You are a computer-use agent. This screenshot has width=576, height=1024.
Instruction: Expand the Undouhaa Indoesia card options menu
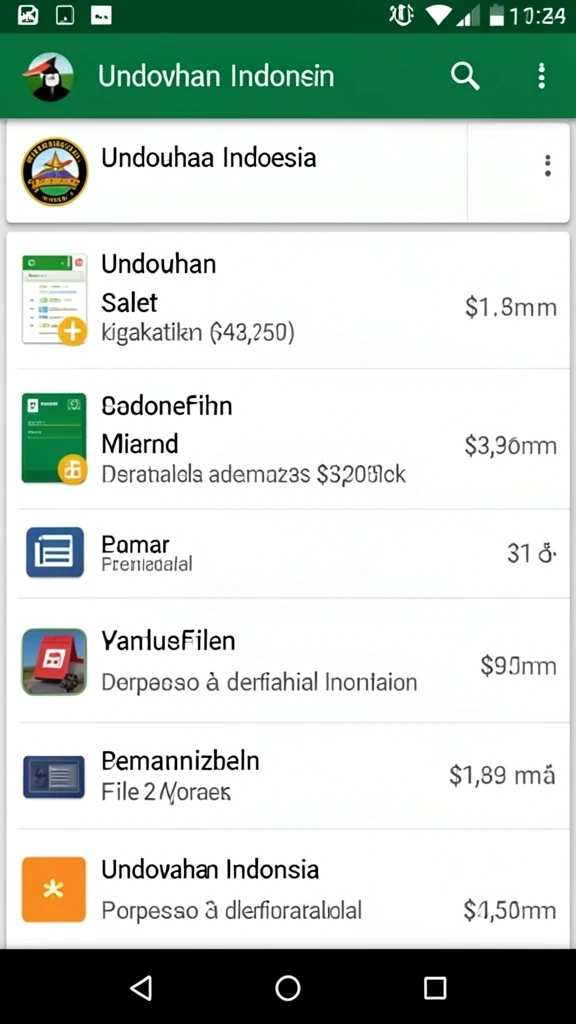click(x=547, y=165)
